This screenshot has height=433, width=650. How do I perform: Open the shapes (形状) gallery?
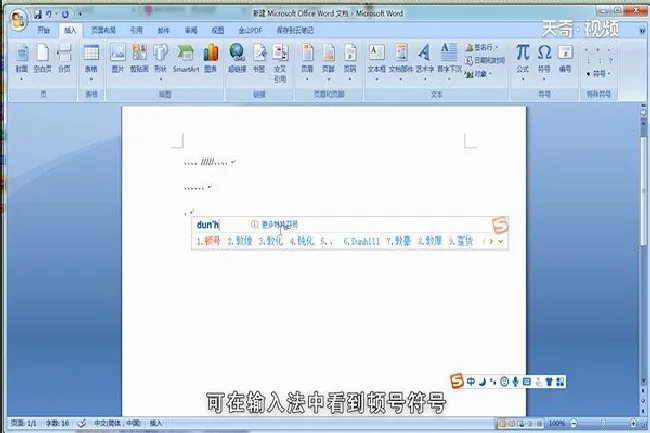[x=160, y=62]
